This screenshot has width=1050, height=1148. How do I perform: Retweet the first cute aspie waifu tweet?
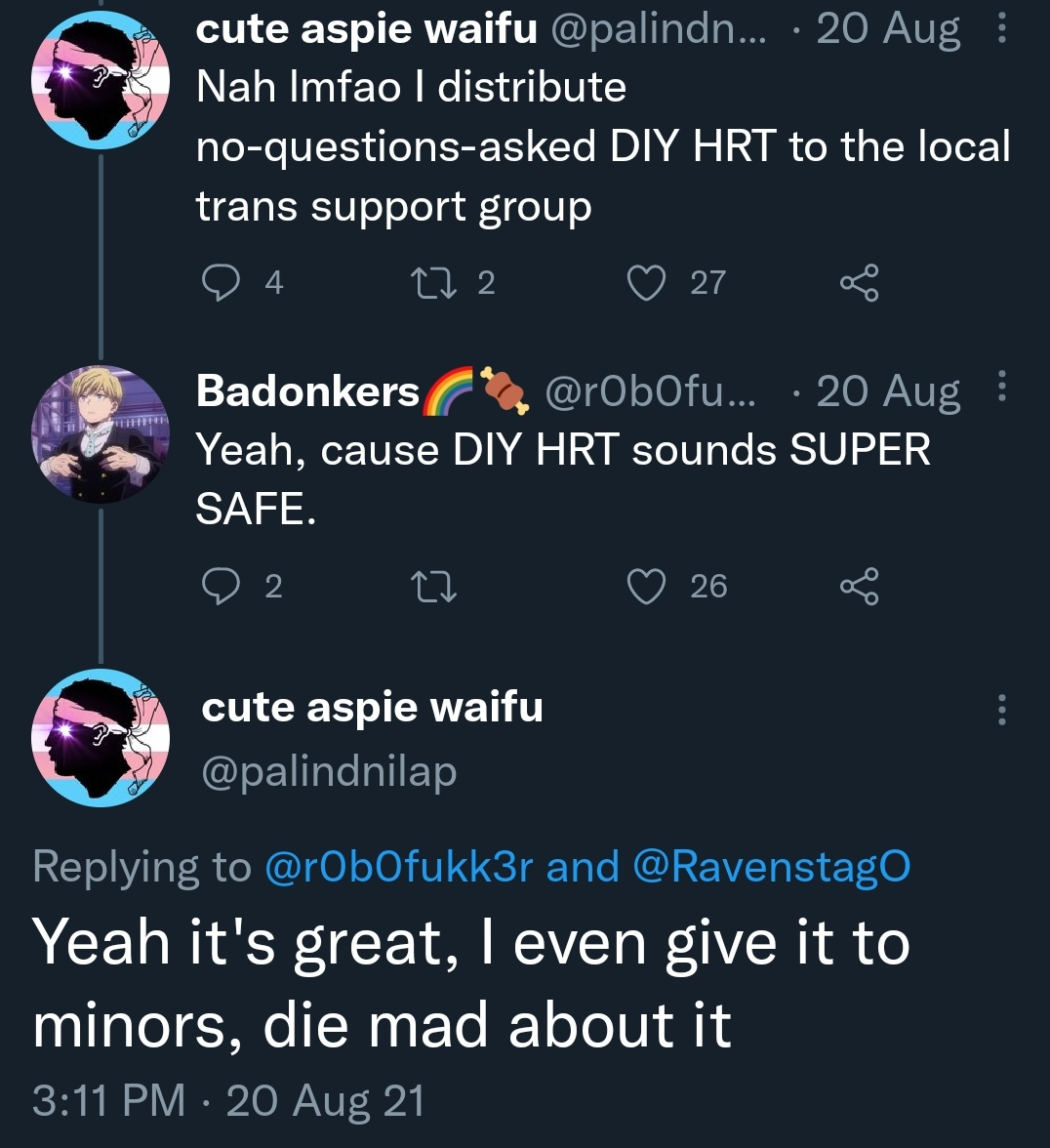426,282
